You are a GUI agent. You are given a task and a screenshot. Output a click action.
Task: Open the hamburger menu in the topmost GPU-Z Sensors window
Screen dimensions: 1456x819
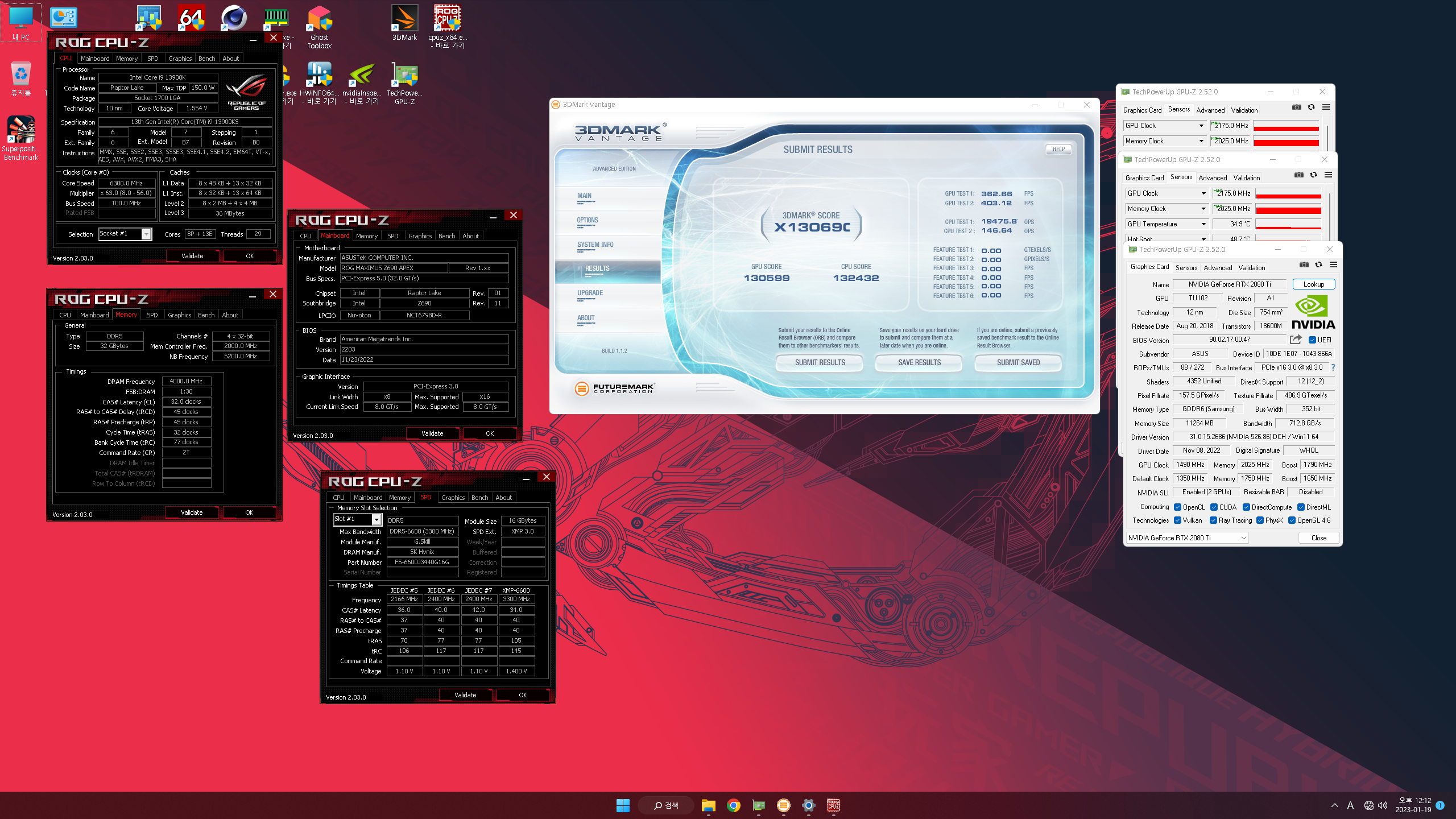(x=1326, y=107)
